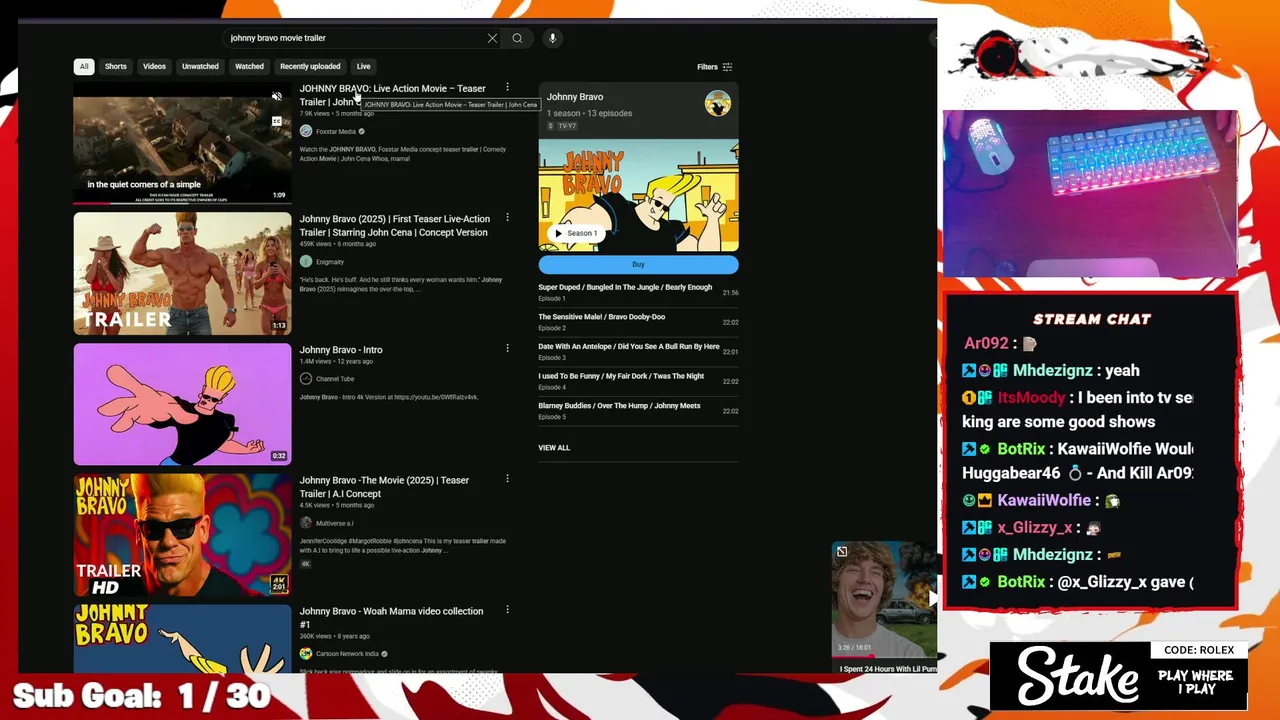Select the Shorts filter chip
This screenshot has height=720, width=1280.
[116, 67]
